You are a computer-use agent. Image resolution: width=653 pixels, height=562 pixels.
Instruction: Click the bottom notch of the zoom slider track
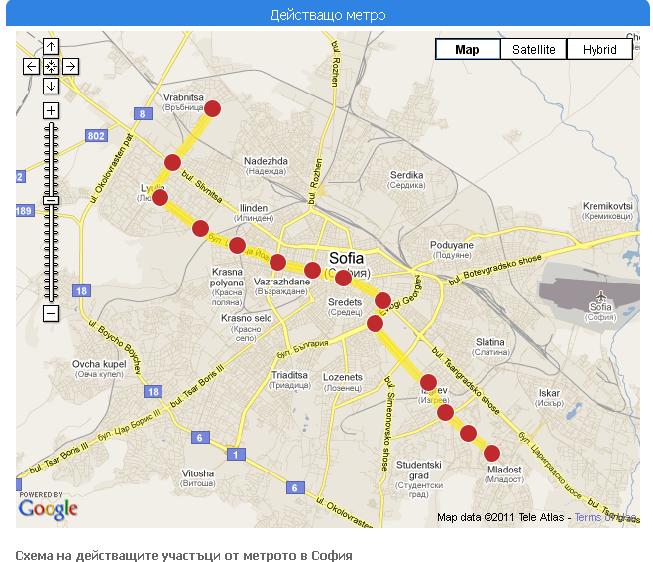(x=51, y=296)
